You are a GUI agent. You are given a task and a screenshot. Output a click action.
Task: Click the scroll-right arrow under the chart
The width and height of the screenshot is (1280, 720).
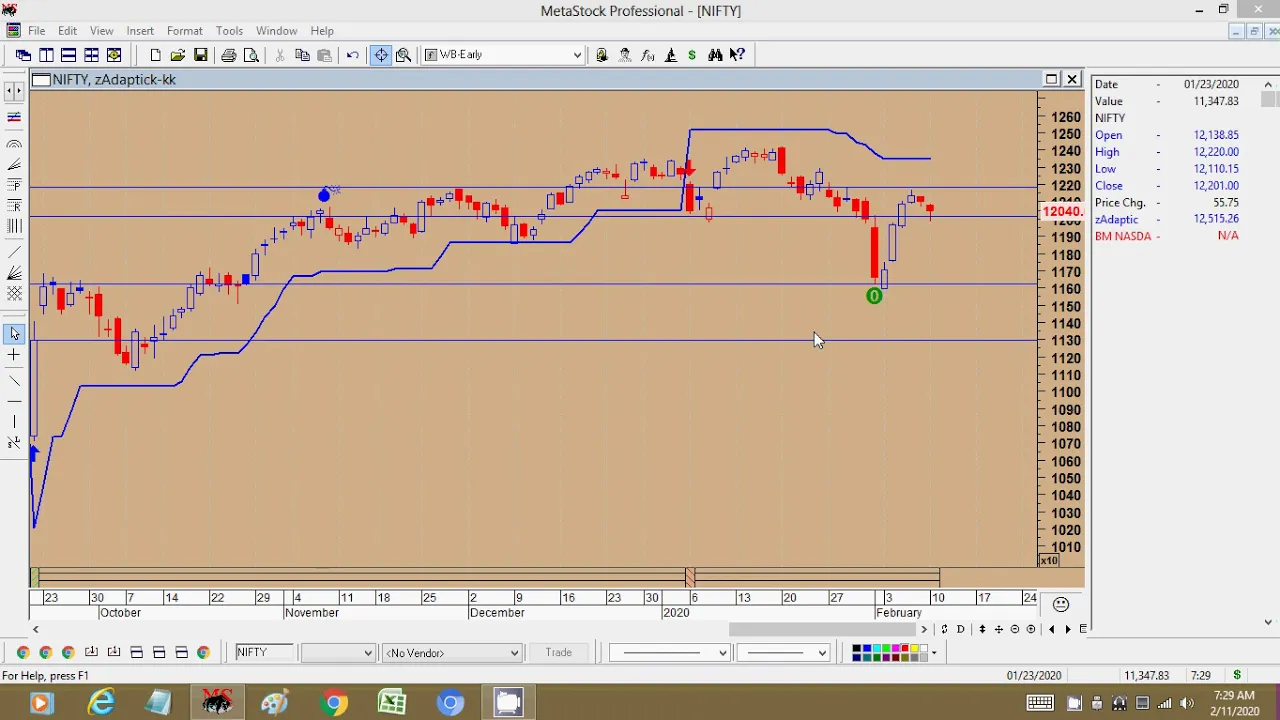923,629
